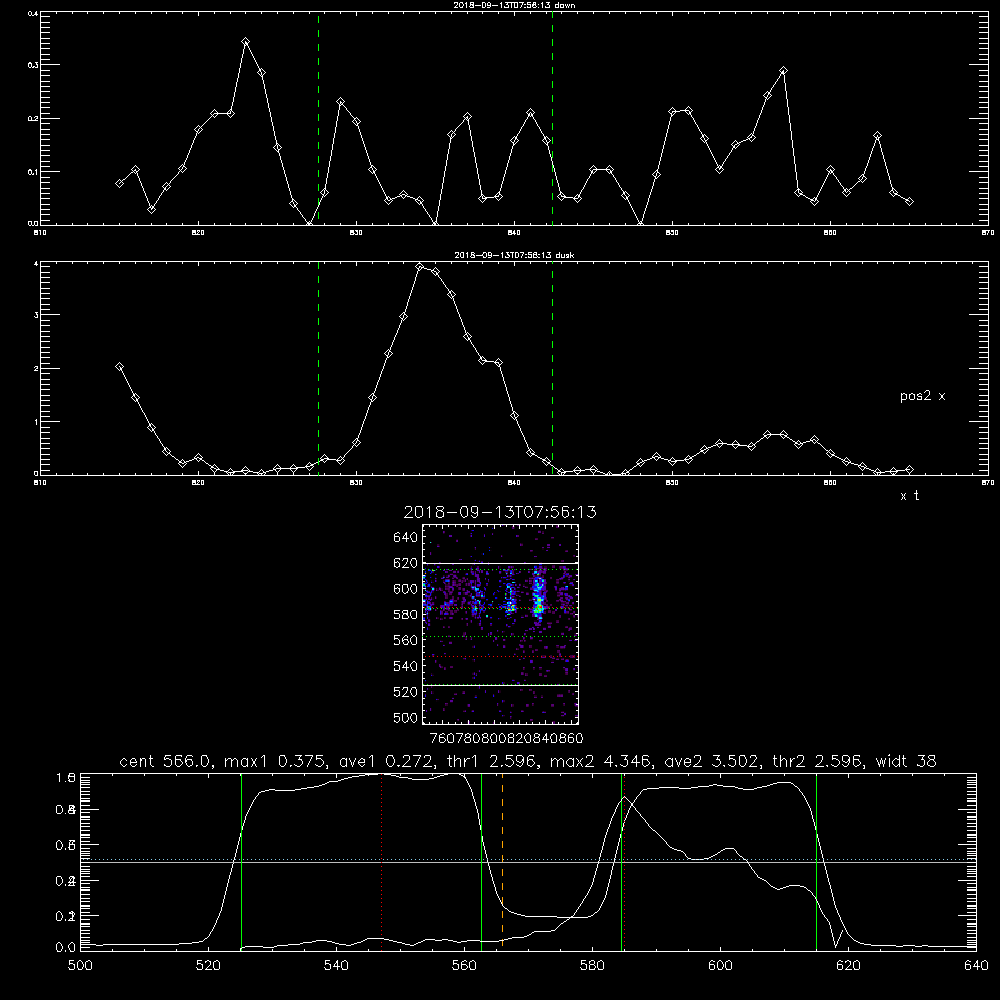Viewport: 1000px width, 1000px height.
Task: Click the last data point of dawn curve
Action: coord(909,202)
